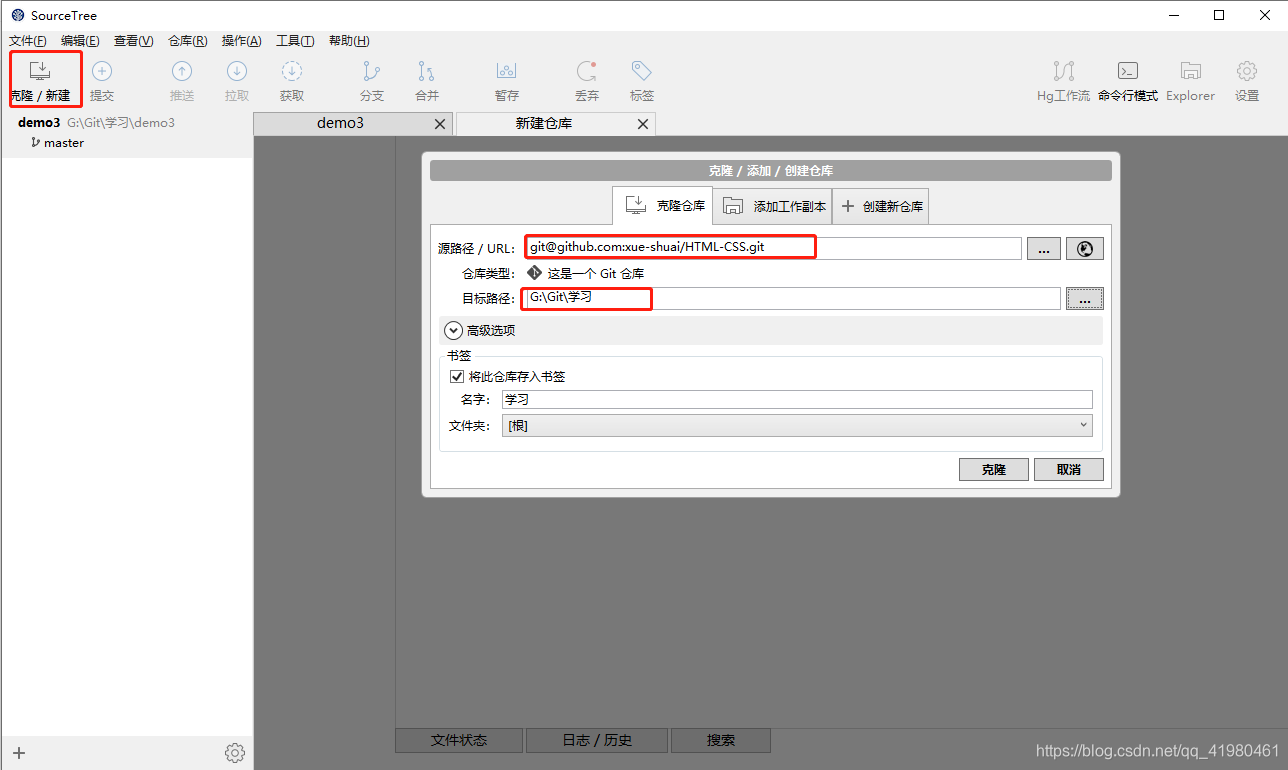Select the master branch in sidebar
Screen dimensions: 1288x770
pyautogui.click(x=64, y=143)
